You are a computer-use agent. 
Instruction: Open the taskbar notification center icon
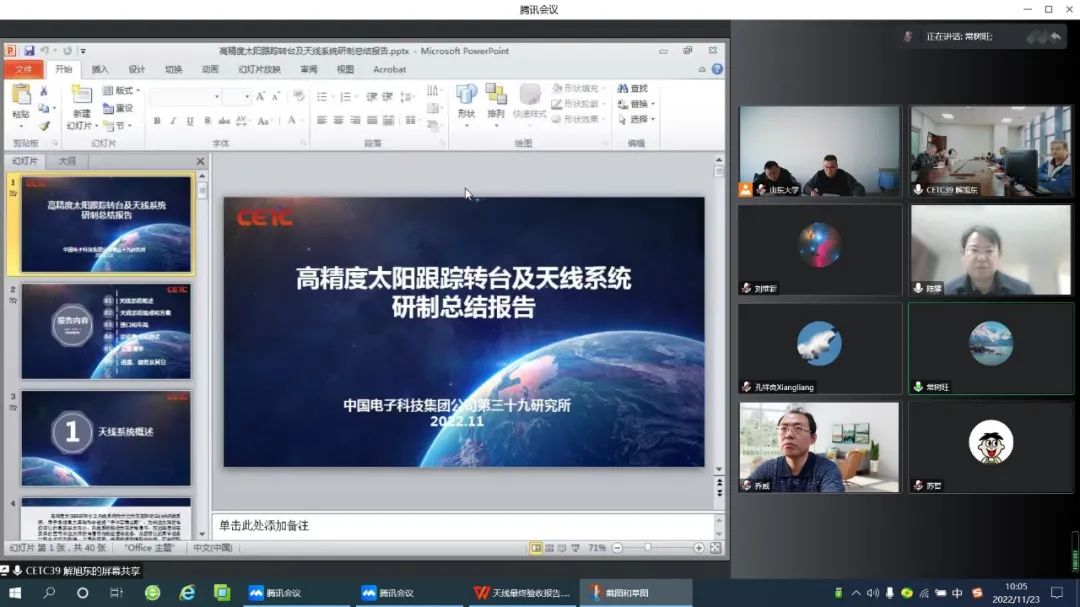pos(1057,593)
